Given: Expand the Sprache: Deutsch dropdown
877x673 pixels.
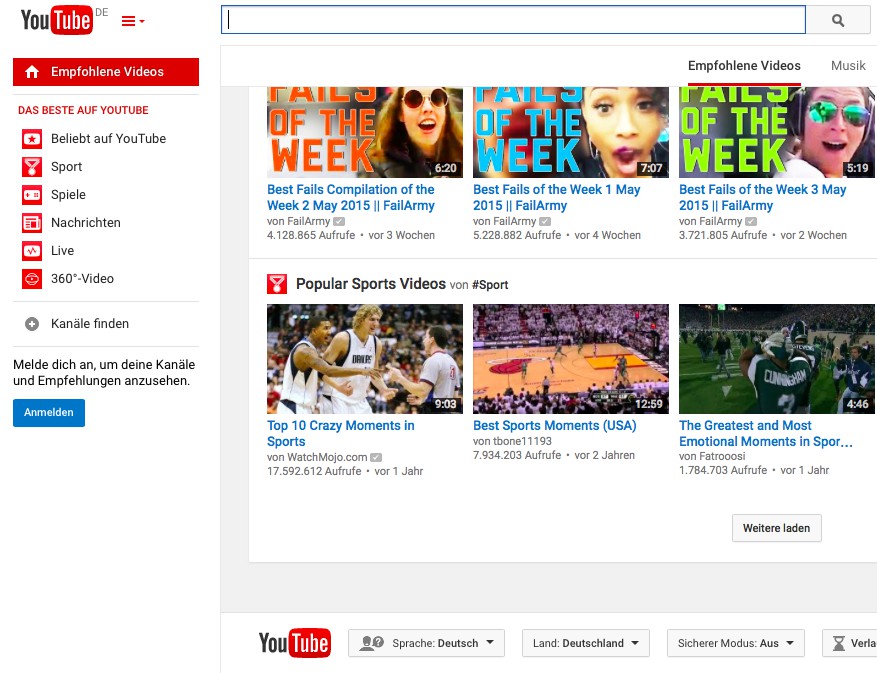Looking at the screenshot, I should coord(426,643).
